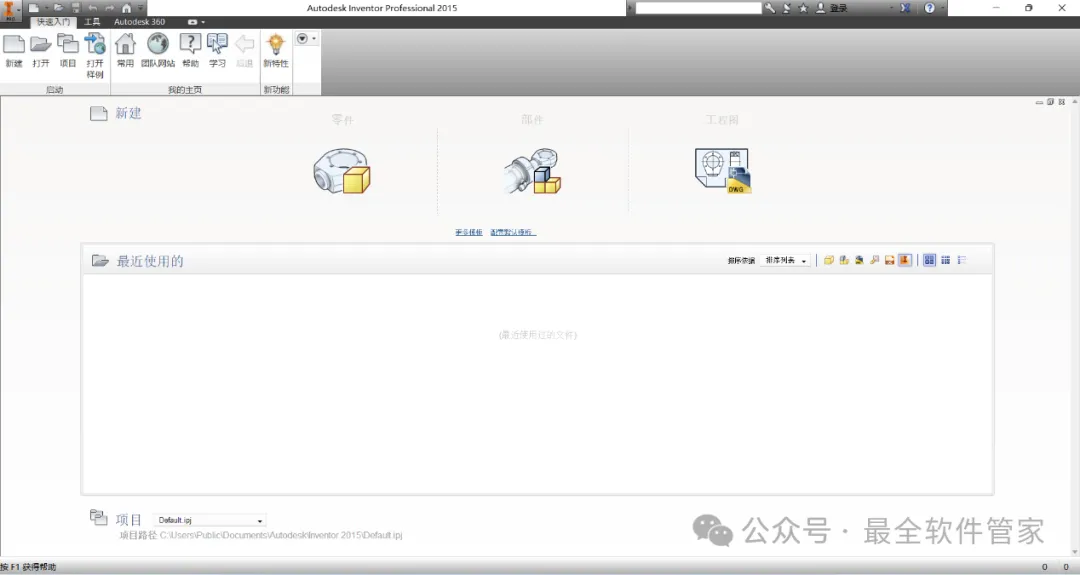The width and height of the screenshot is (1080, 575).
Task: Click Redo arrow in quick access toolbar
Action: (x=110, y=8)
